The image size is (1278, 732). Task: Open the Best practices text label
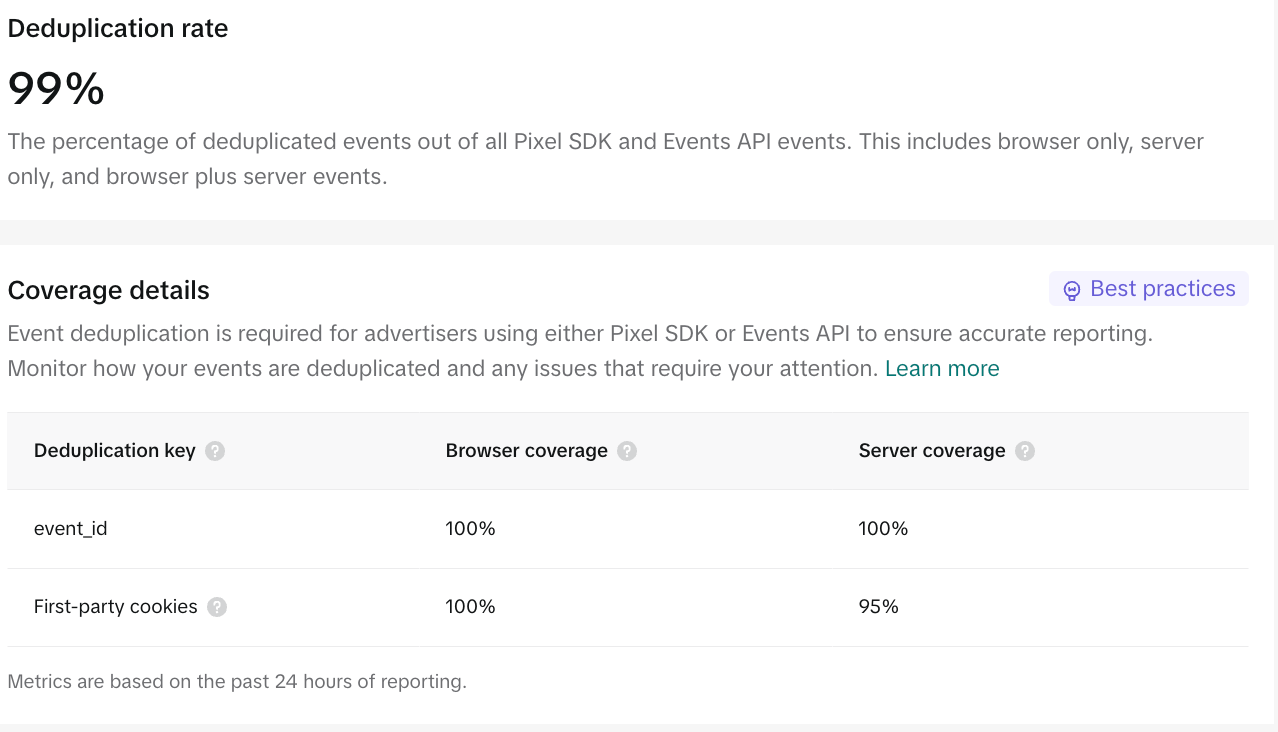pyautogui.click(x=1163, y=289)
